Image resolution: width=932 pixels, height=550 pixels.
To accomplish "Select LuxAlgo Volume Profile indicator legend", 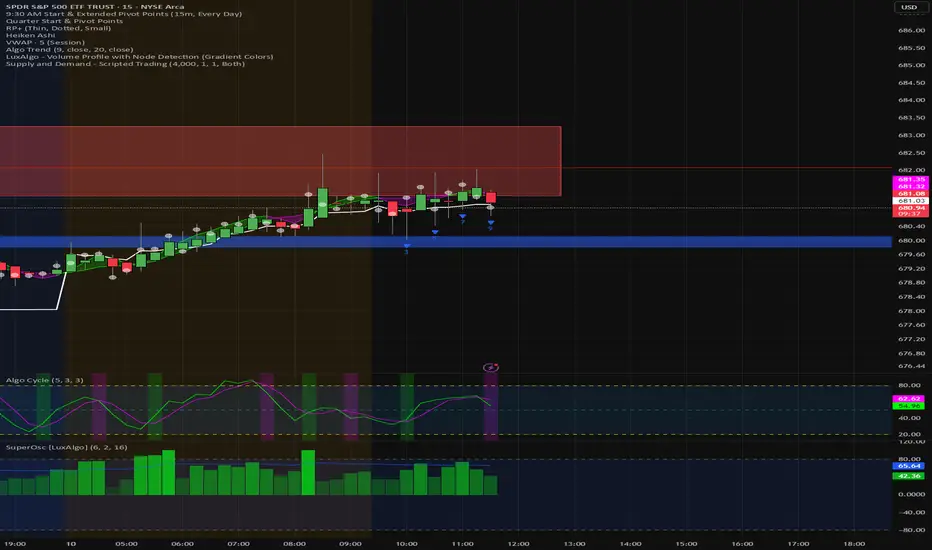I will click(x=140, y=56).
